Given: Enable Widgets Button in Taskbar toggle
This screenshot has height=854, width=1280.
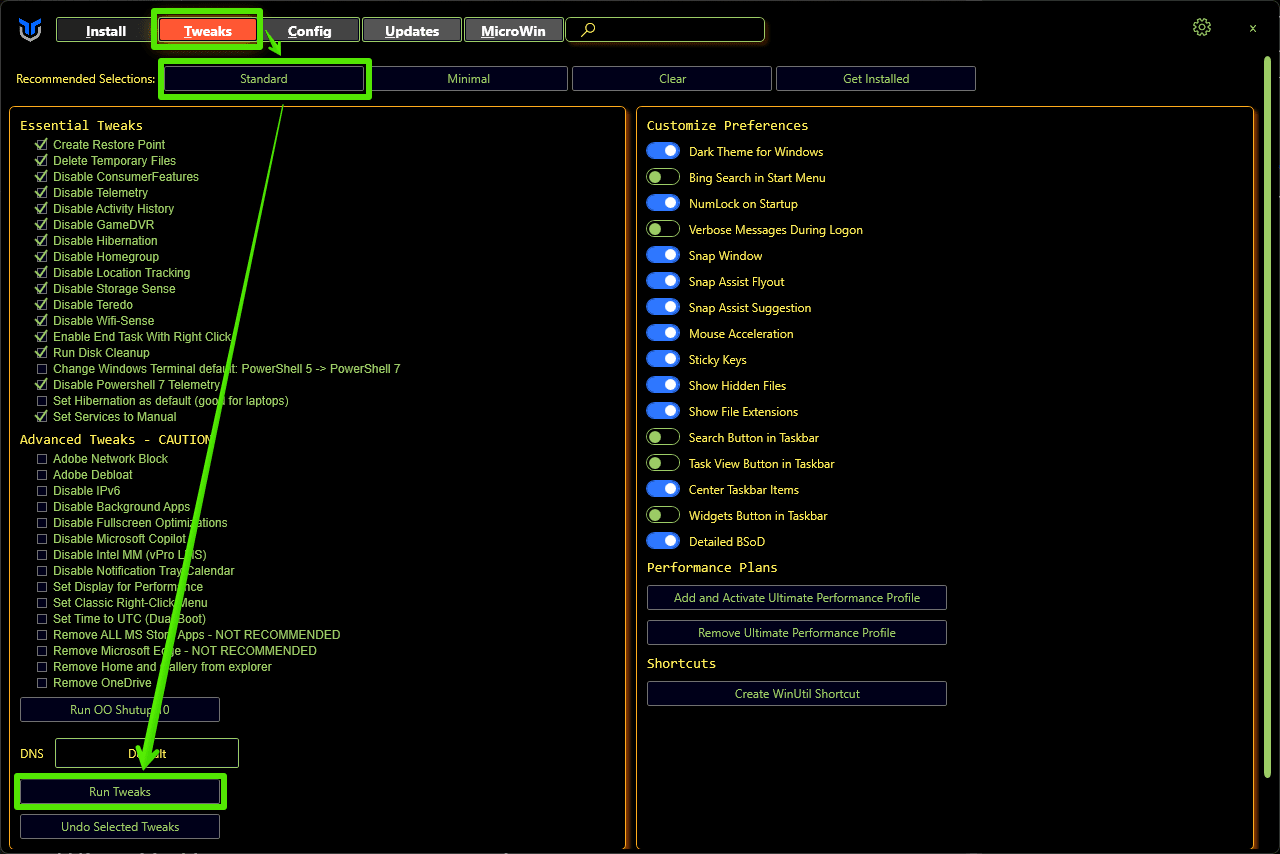Looking at the screenshot, I should click(x=663, y=515).
